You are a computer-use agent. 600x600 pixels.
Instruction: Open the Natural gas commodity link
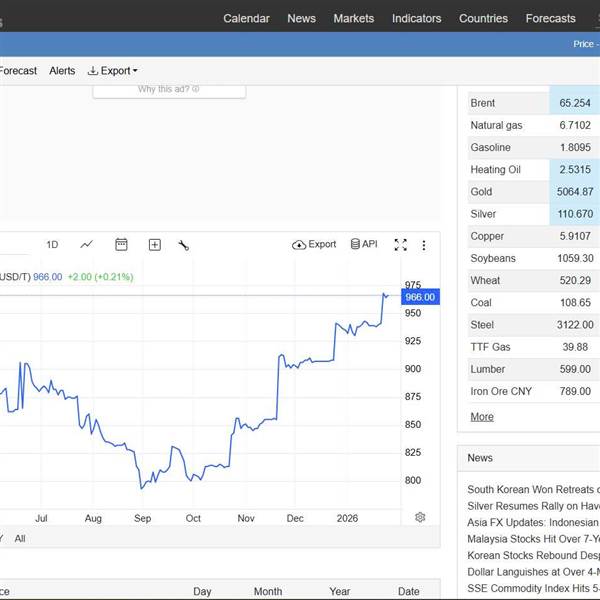(x=496, y=125)
